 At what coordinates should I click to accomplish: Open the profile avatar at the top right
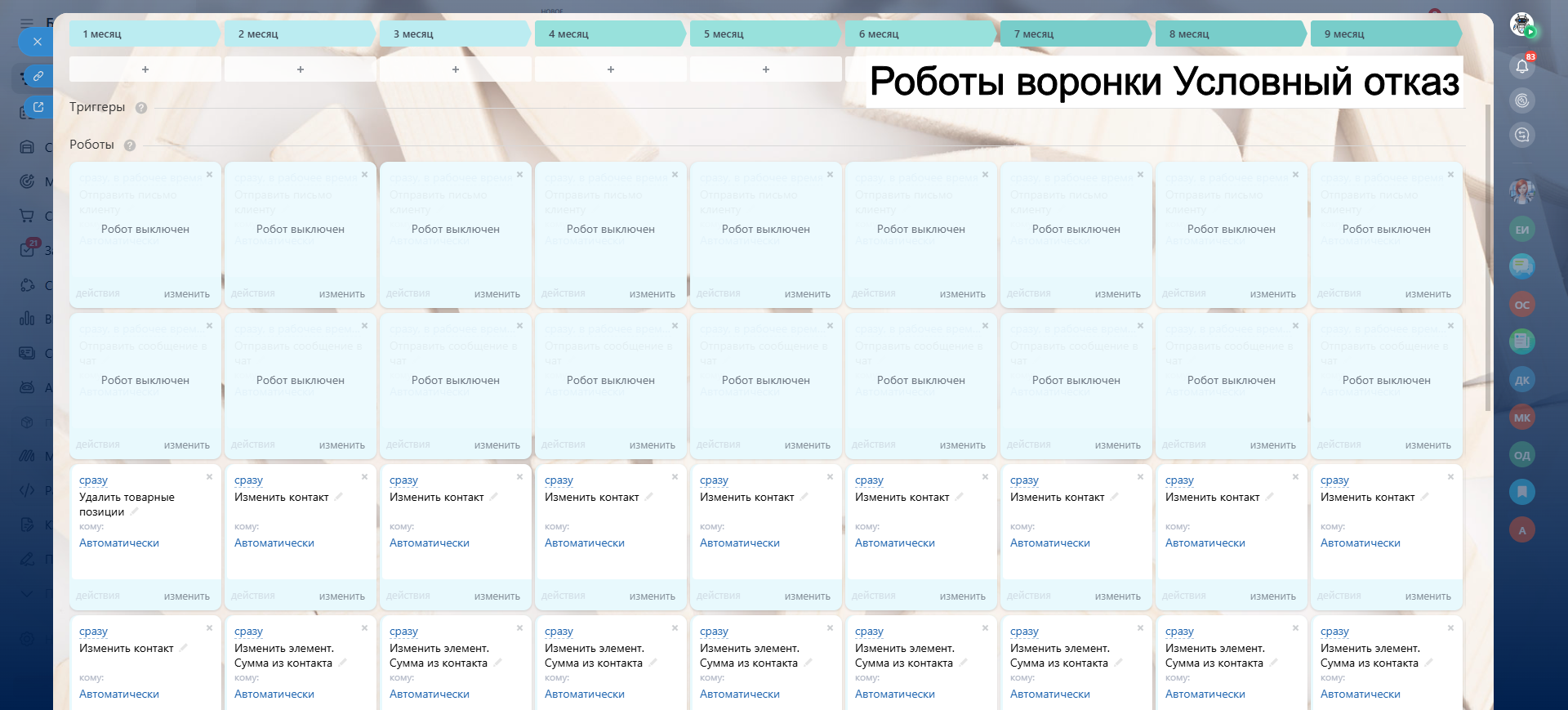click(1522, 25)
